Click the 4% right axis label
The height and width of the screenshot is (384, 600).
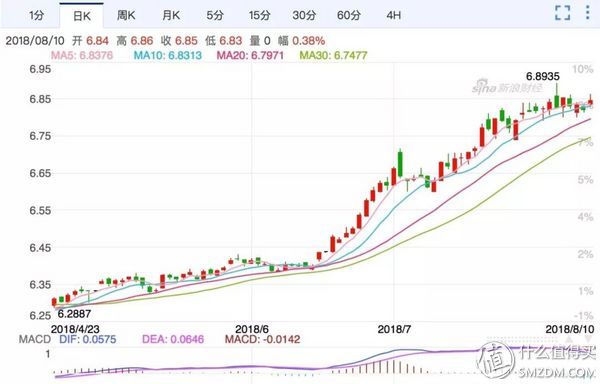585,217
